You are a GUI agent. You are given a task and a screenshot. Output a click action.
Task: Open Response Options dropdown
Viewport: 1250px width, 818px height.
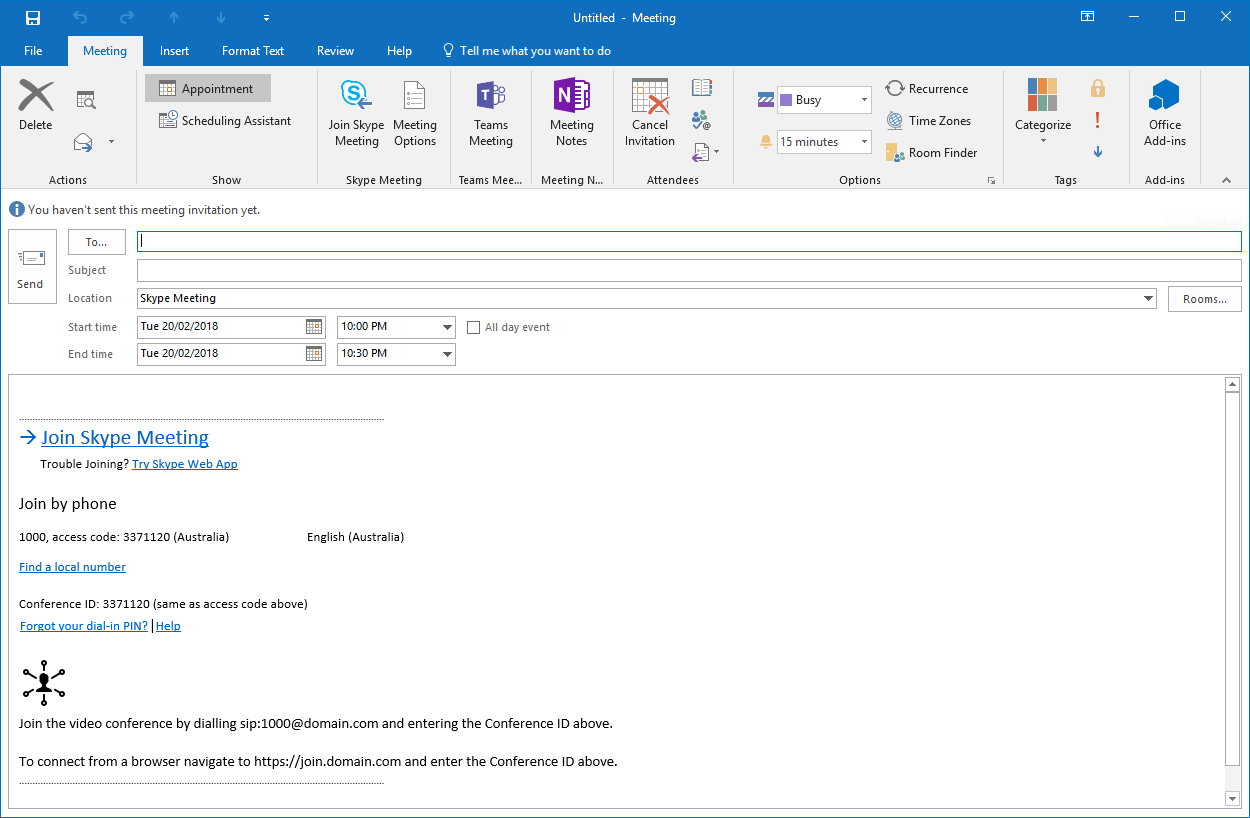[706, 152]
